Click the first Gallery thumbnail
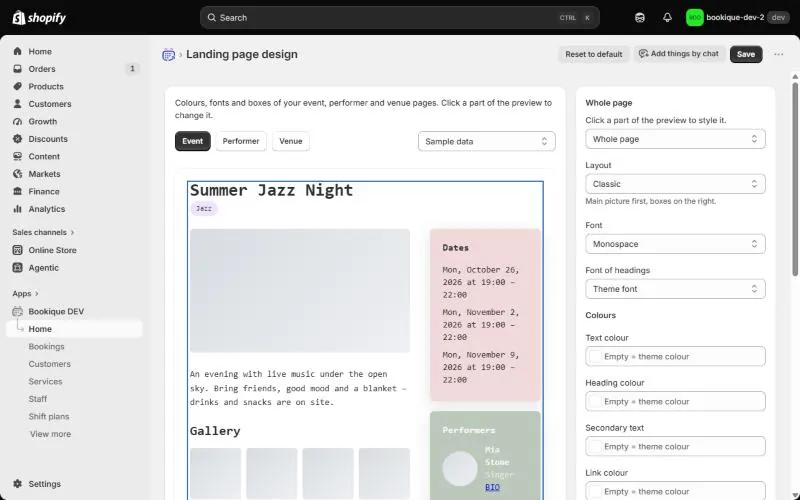Screen dimensions: 800x500 coord(216,473)
